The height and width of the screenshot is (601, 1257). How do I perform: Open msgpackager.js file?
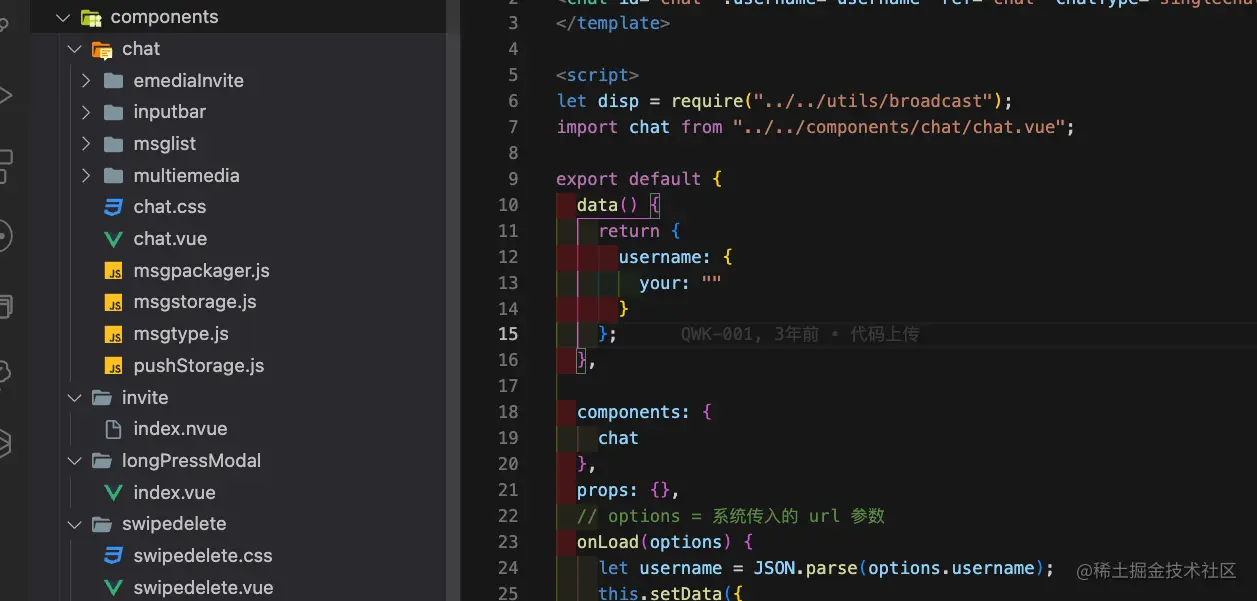(x=201, y=271)
